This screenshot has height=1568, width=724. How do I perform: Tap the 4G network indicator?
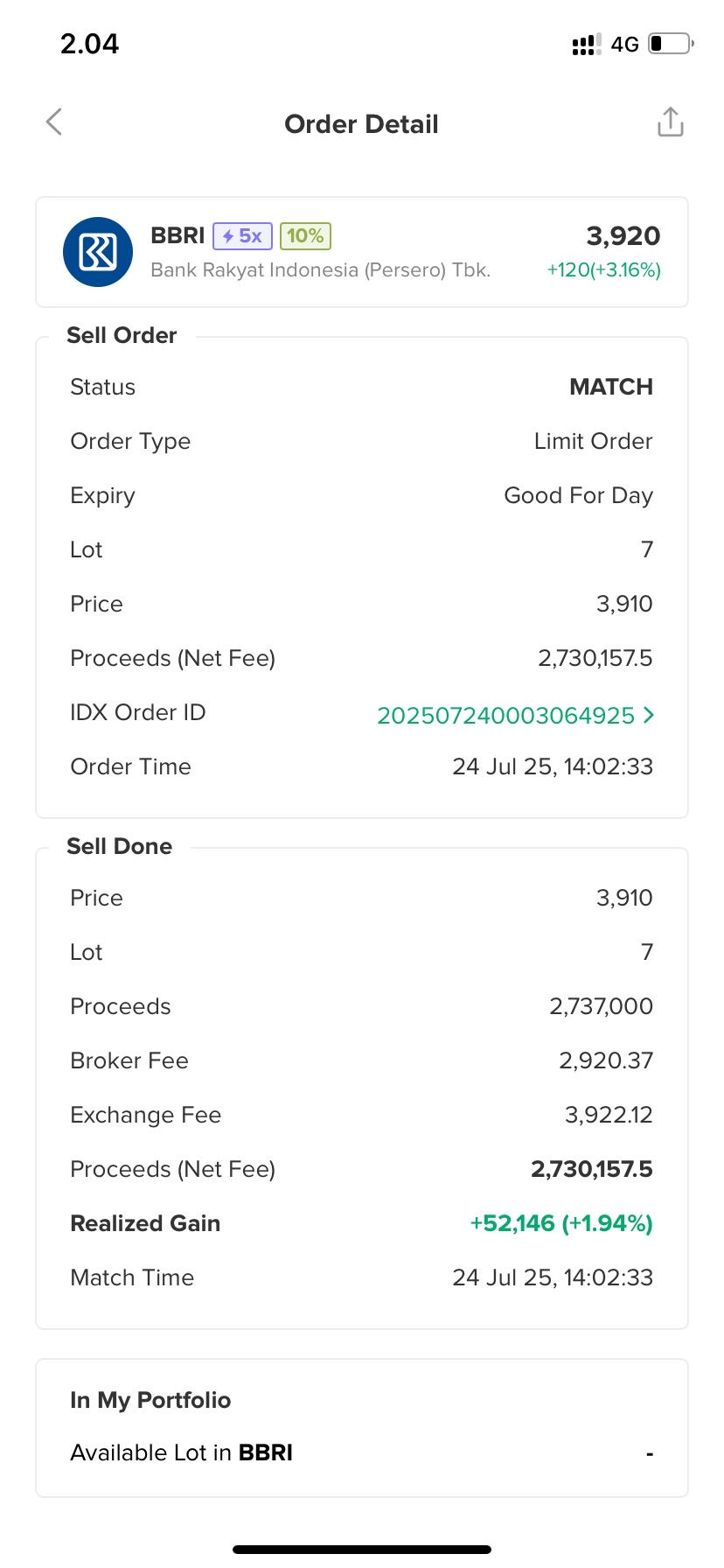[x=624, y=45]
